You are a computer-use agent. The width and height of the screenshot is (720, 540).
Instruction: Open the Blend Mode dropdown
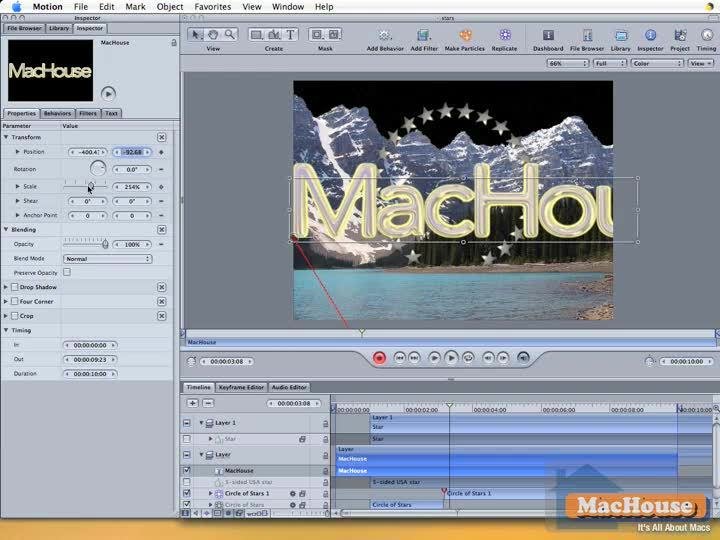pyautogui.click(x=107, y=259)
